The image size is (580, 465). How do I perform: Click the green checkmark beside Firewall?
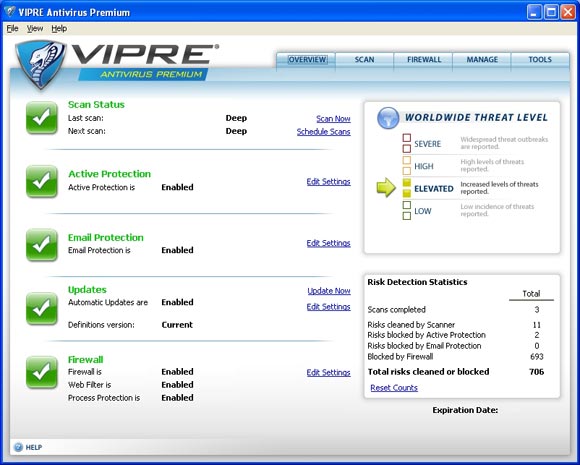pyautogui.click(x=42, y=372)
